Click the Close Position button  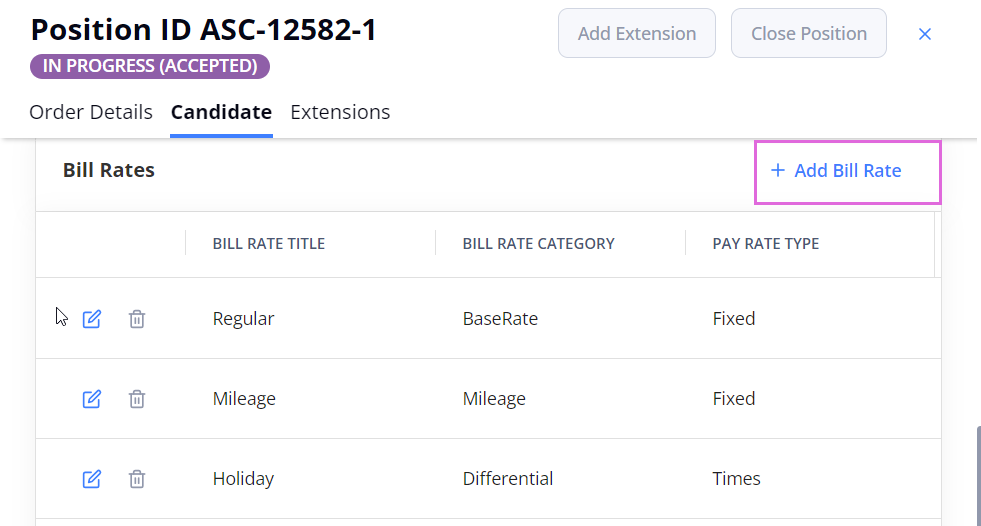pyautogui.click(x=809, y=33)
